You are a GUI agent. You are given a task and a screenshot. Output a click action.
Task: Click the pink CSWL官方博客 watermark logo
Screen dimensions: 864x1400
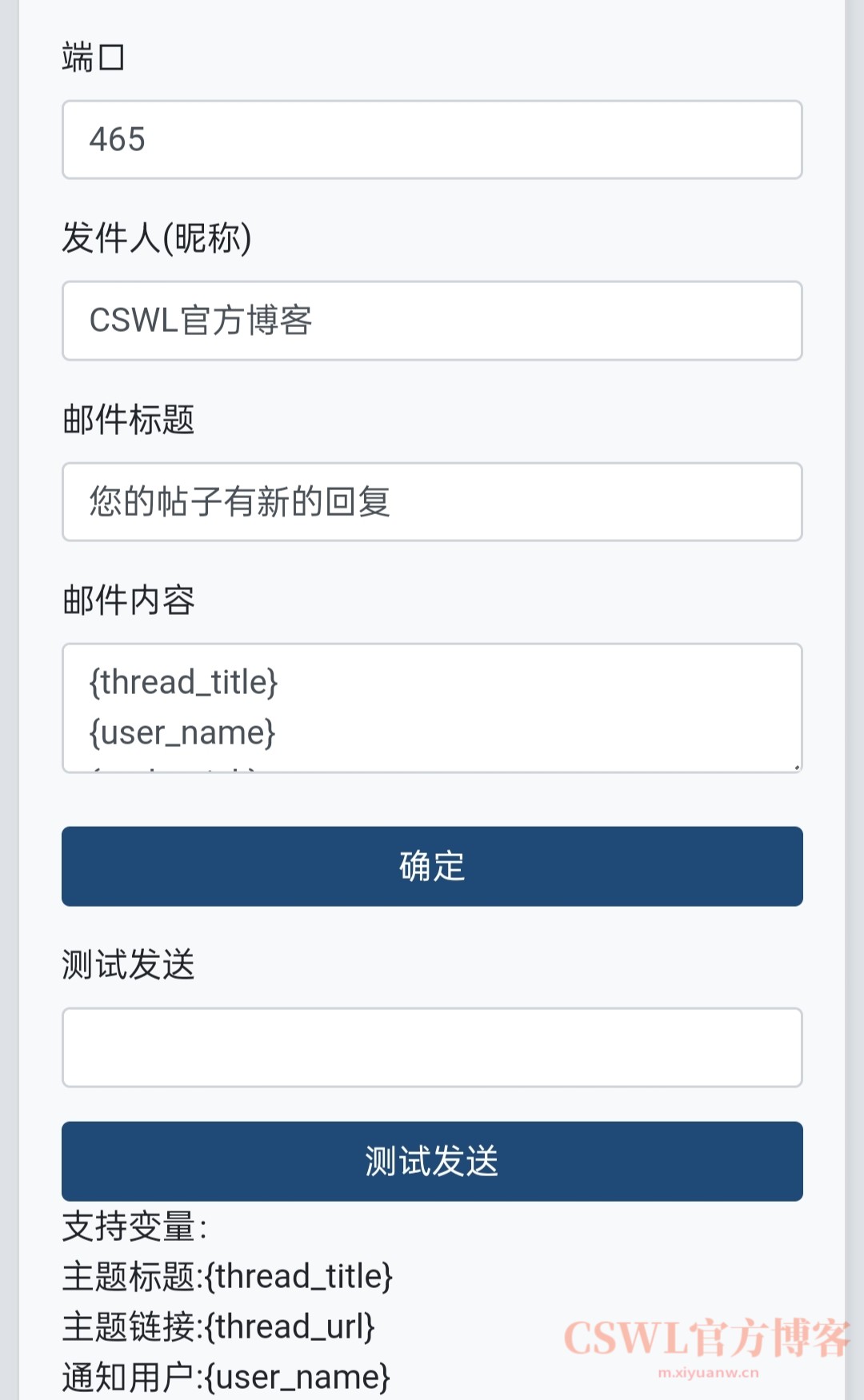[707, 1338]
